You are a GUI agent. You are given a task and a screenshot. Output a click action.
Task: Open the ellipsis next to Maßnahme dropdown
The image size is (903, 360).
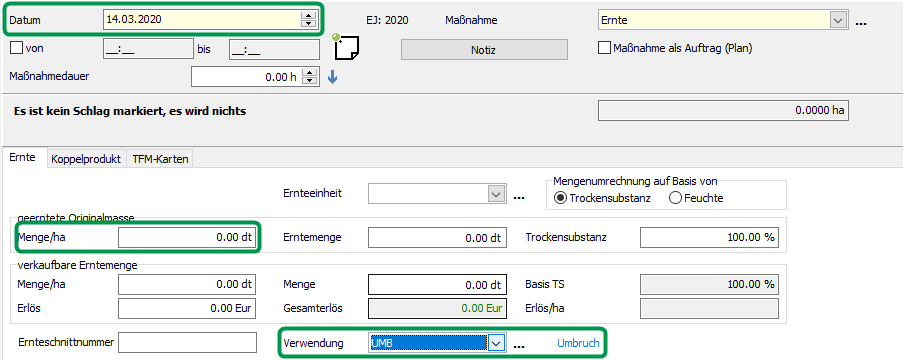pos(861,24)
